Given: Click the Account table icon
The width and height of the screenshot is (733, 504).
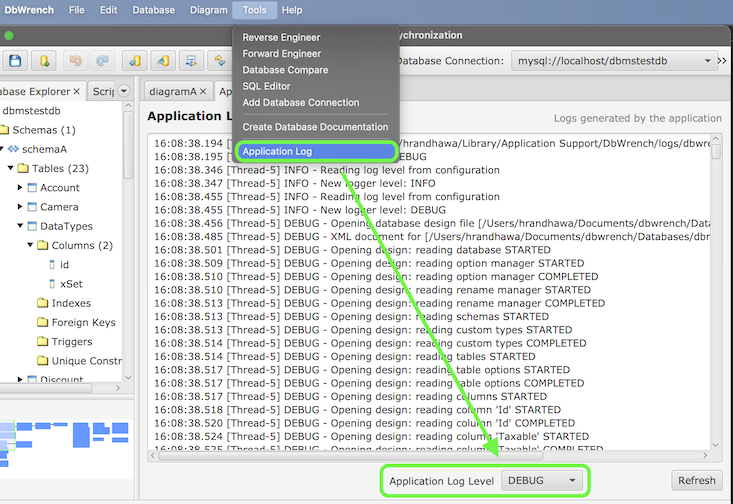Looking at the screenshot, I should (x=32, y=187).
